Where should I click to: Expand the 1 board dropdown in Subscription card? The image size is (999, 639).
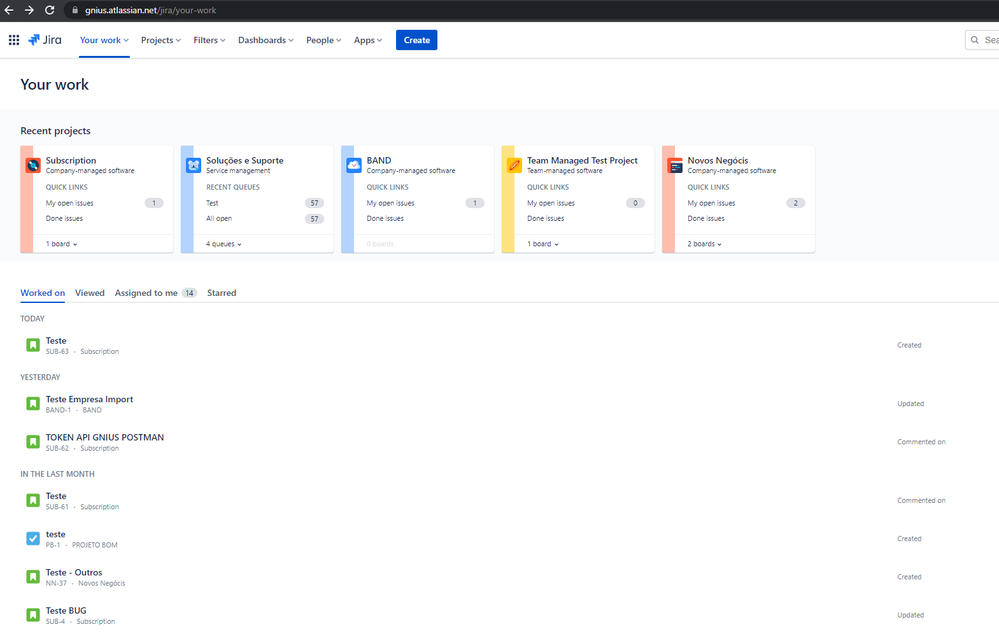point(61,244)
